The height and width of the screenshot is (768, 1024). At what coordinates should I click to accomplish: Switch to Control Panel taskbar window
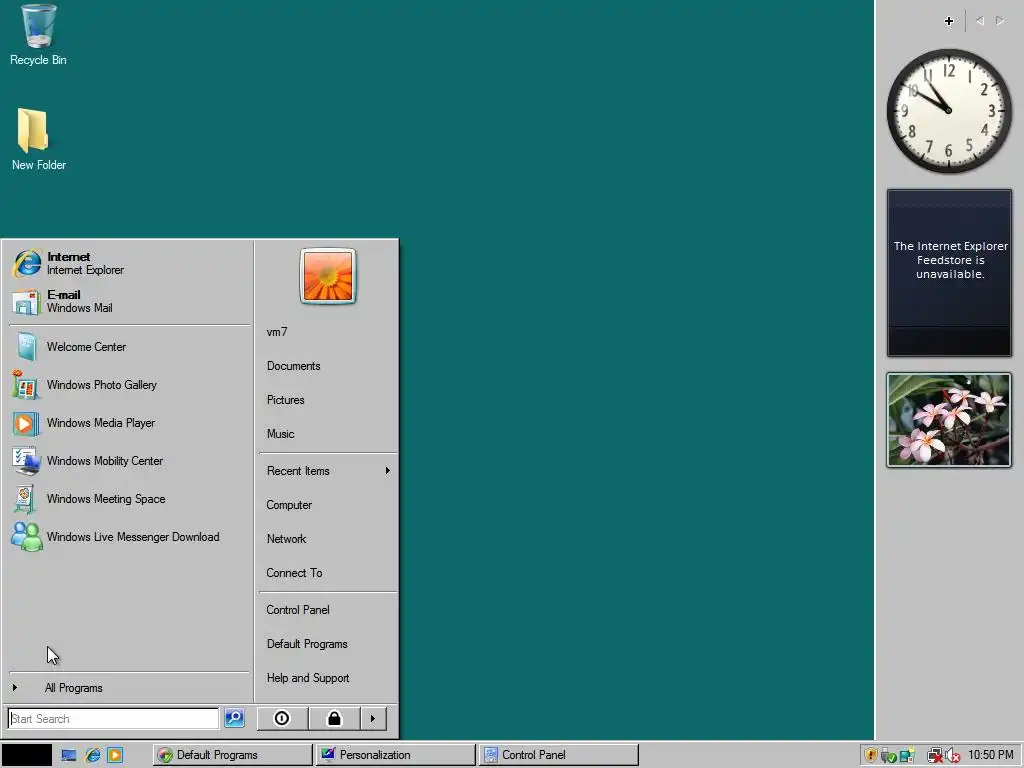(558, 755)
